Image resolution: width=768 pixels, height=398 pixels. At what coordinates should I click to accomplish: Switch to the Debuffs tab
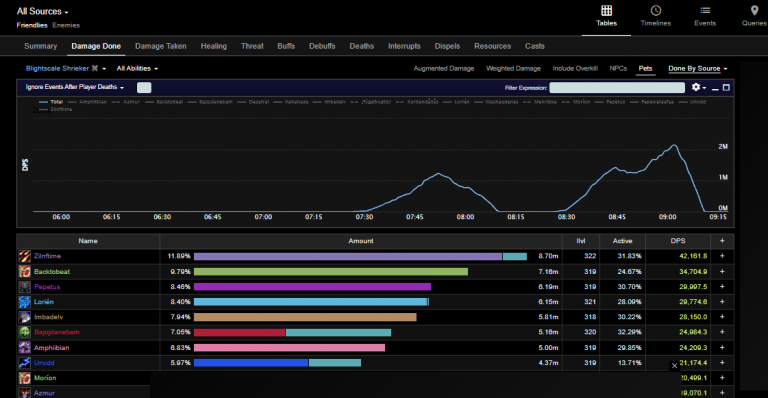tap(322, 46)
